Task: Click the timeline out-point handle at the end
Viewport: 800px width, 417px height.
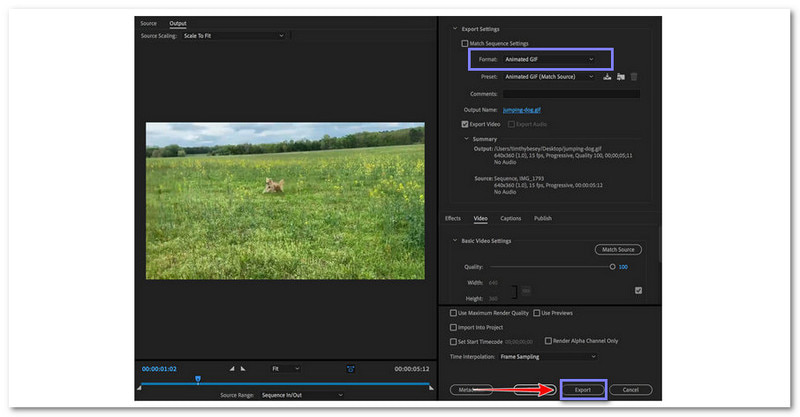Action: tap(432, 388)
